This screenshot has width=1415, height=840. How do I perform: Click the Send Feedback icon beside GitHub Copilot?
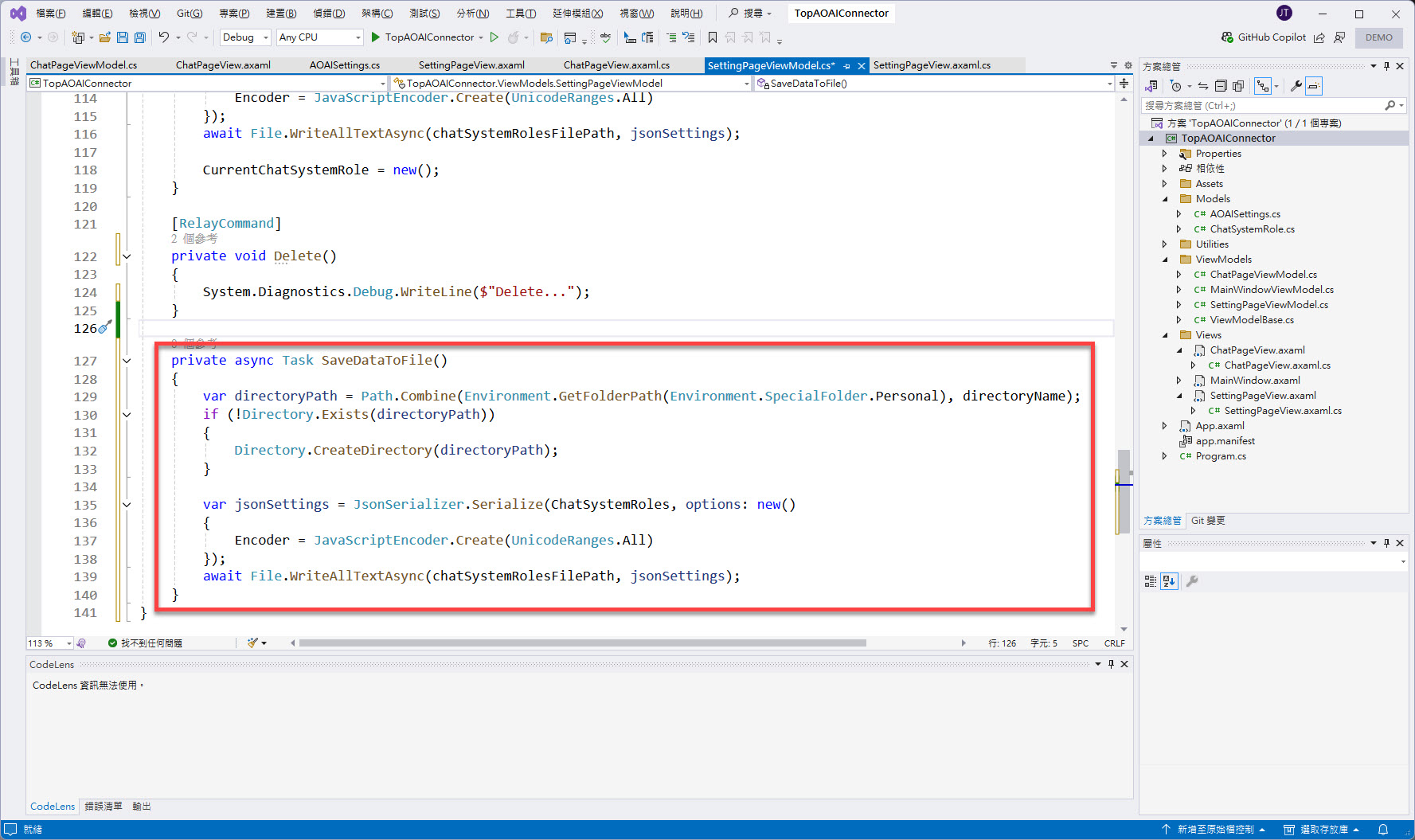1339,37
